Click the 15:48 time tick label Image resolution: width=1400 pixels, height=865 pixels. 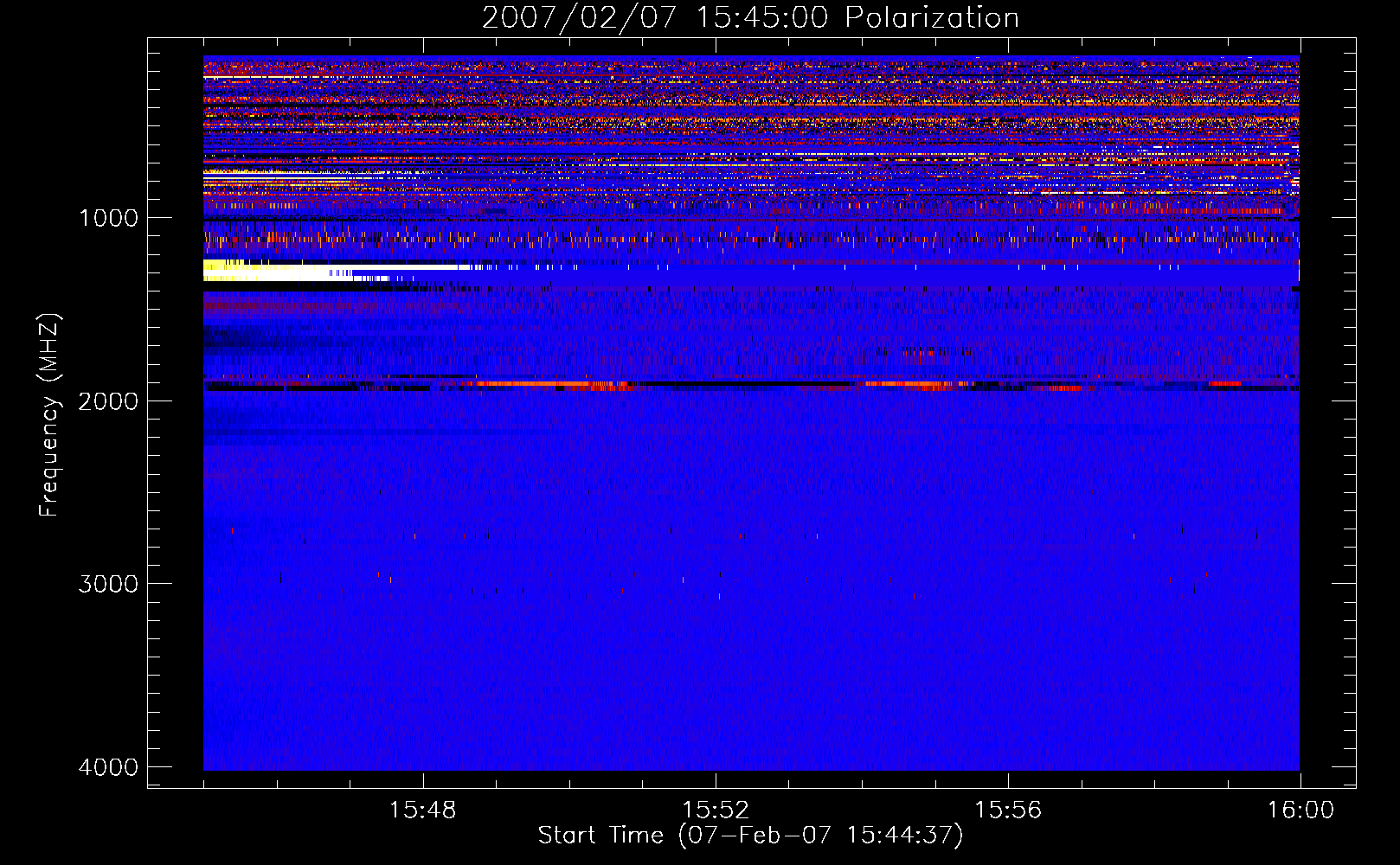tap(423, 811)
